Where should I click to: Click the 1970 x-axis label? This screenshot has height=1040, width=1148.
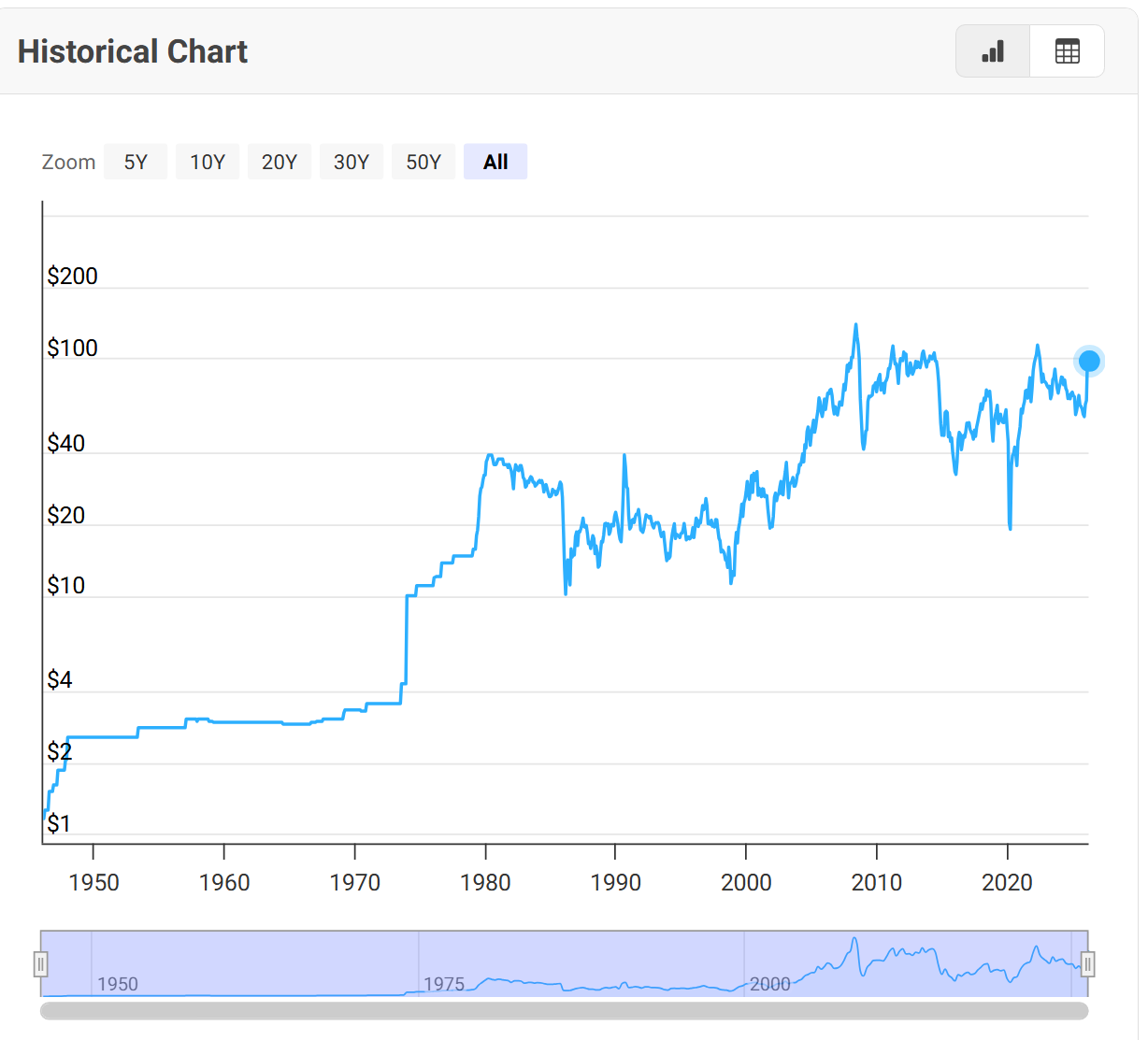[355, 883]
